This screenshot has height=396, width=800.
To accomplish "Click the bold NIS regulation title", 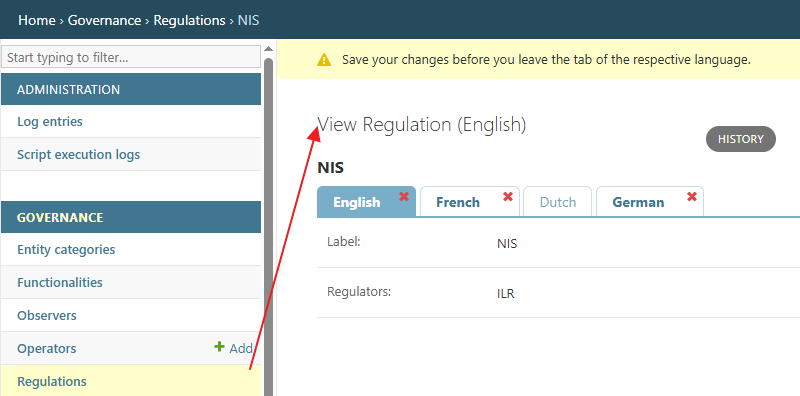I will (330, 167).
